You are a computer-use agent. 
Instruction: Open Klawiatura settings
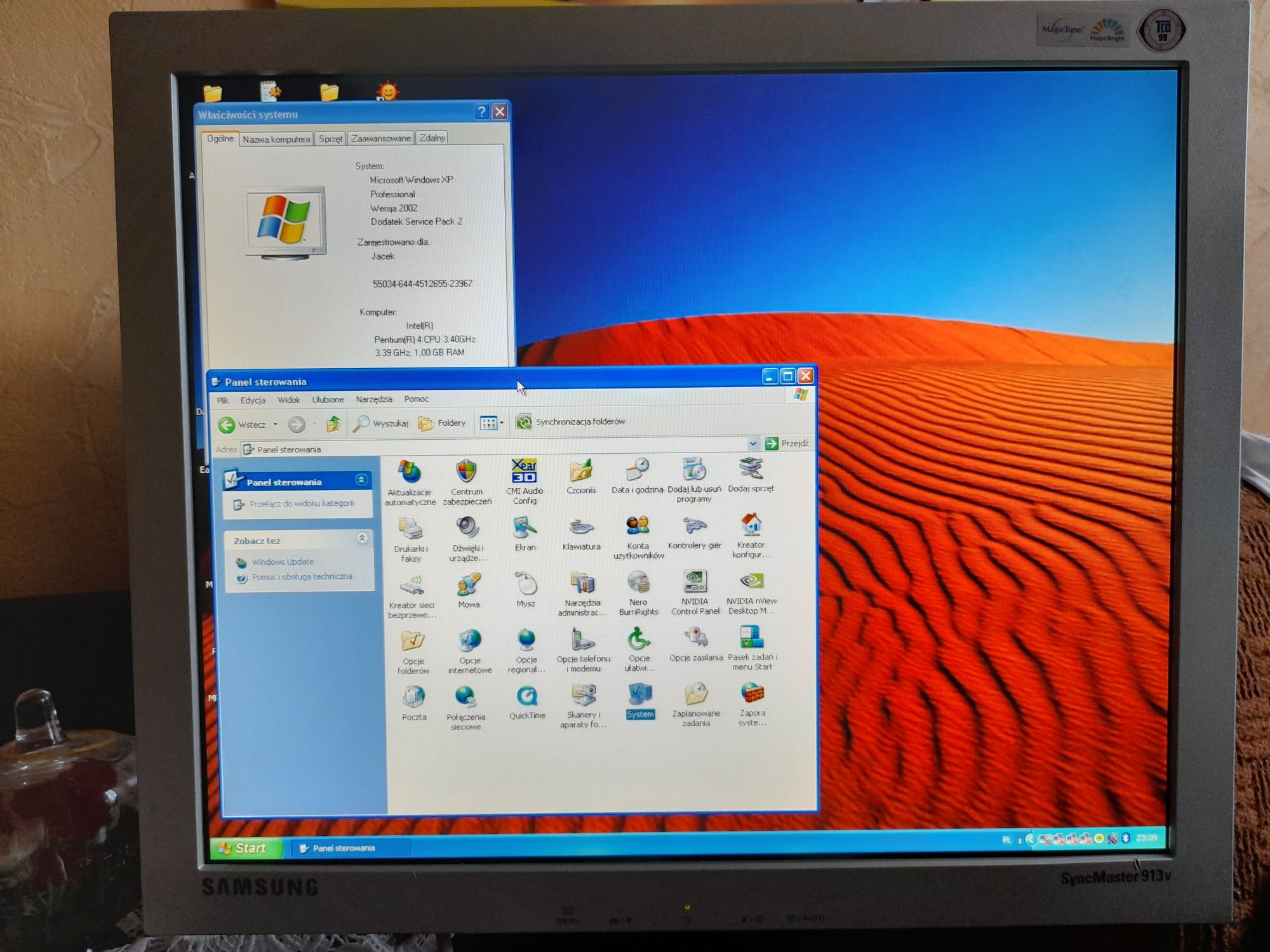[581, 534]
